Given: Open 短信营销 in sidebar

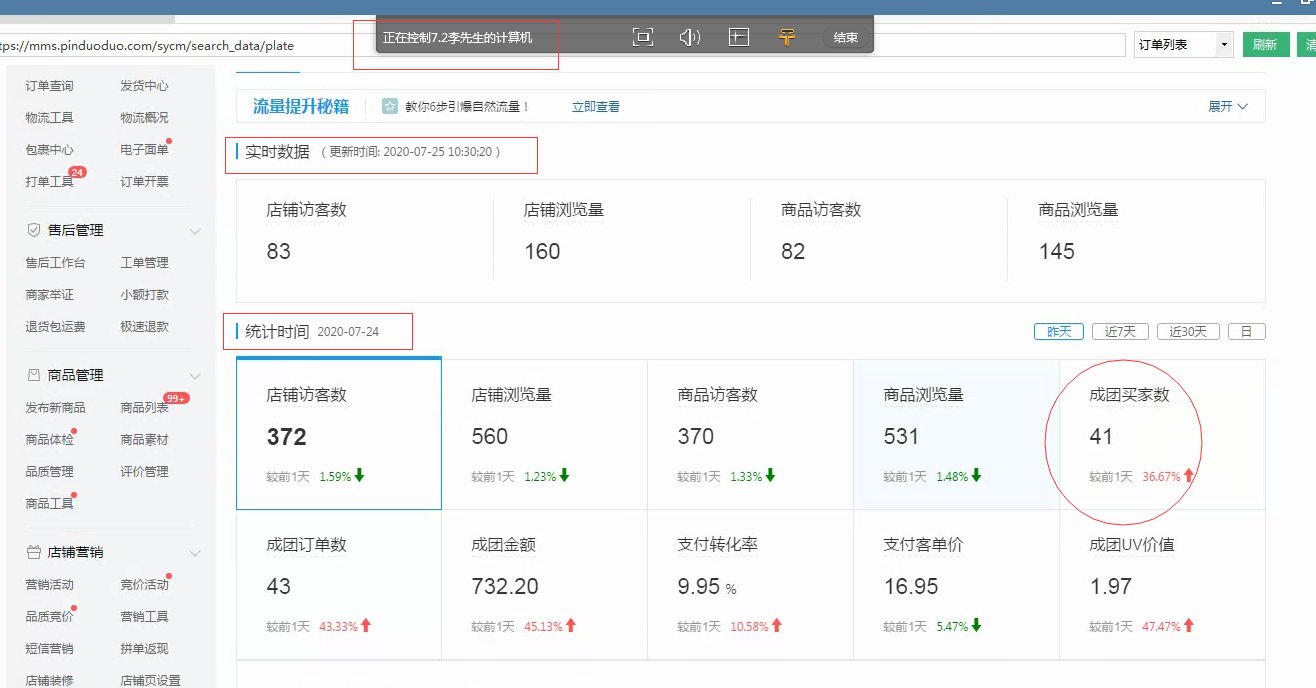Looking at the screenshot, I should click(x=49, y=649).
